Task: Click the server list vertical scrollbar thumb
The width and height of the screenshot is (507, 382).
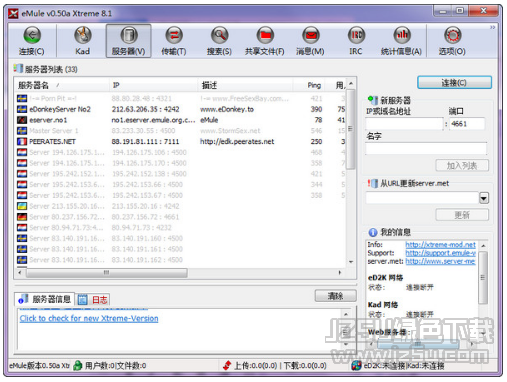Action: point(350,129)
